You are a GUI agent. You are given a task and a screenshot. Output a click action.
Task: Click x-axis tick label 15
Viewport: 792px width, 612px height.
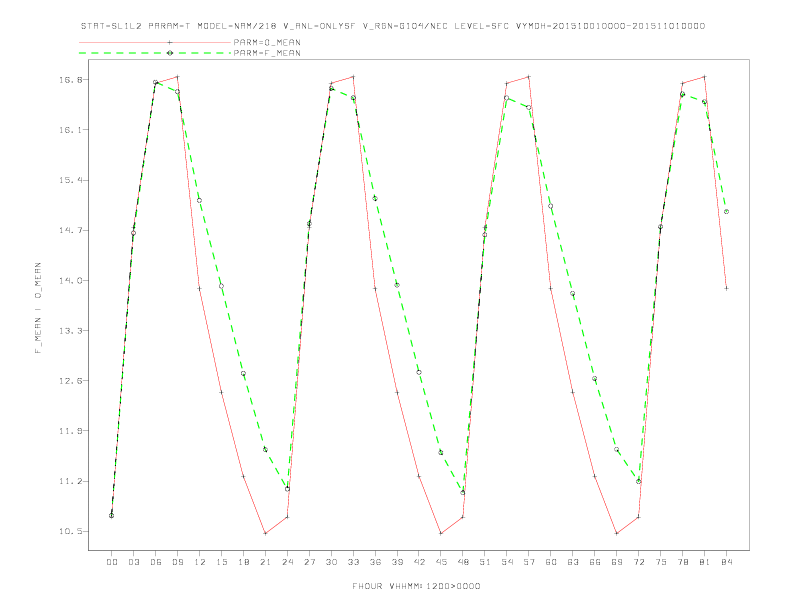point(221,562)
